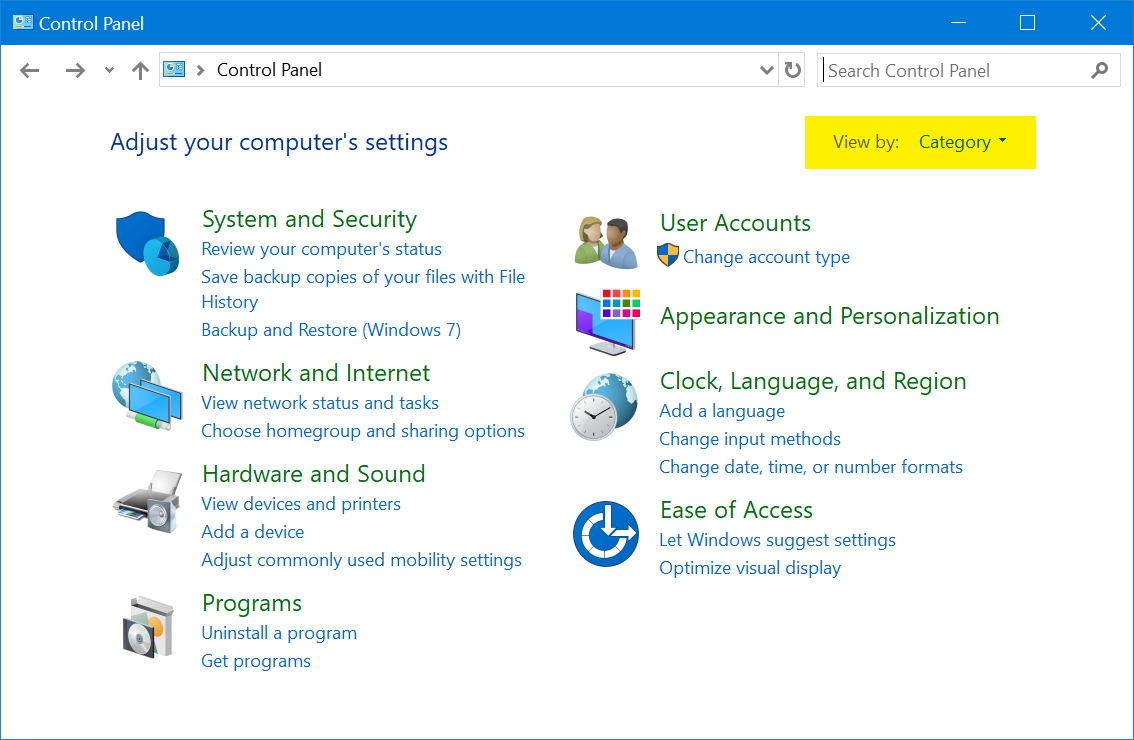Viewport: 1134px width, 740px height.
Task: Select Control Panel in the breadcrumb bar
Action: point(272,70)
